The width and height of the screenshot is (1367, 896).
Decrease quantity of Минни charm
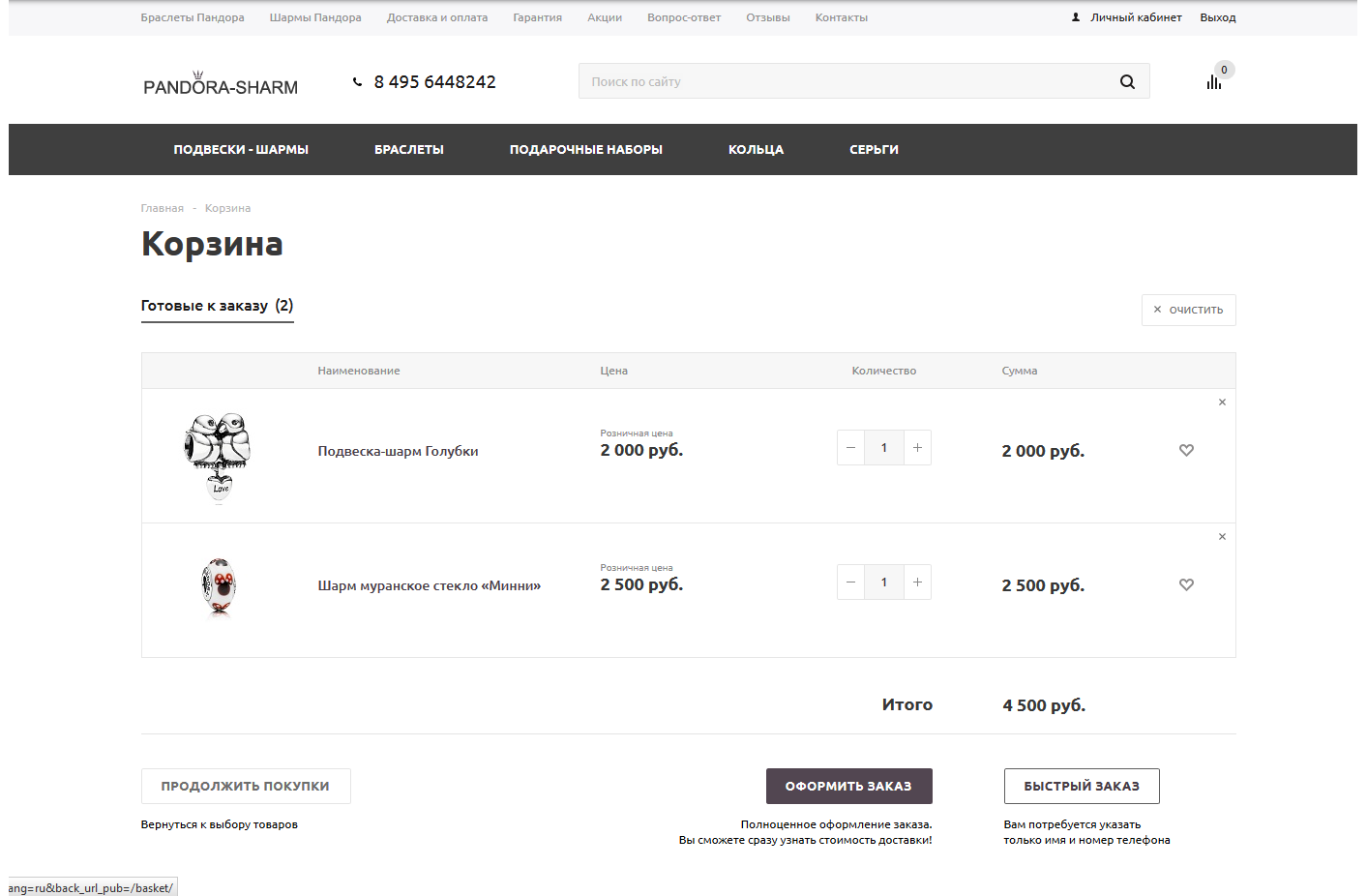point(850,582)
